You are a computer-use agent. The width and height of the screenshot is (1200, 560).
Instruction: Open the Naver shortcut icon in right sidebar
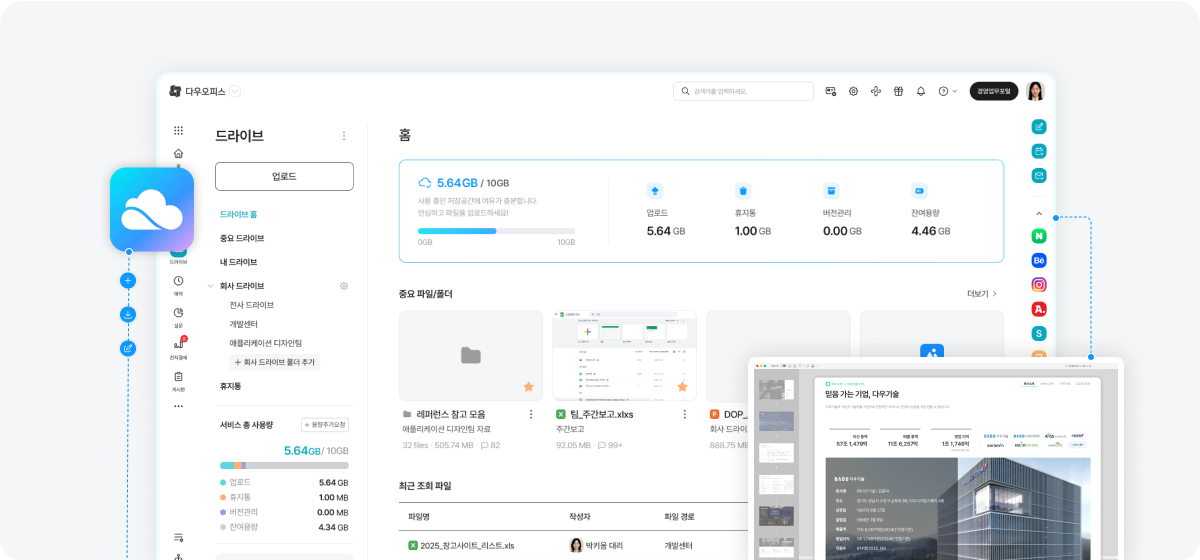(1039, 238)
